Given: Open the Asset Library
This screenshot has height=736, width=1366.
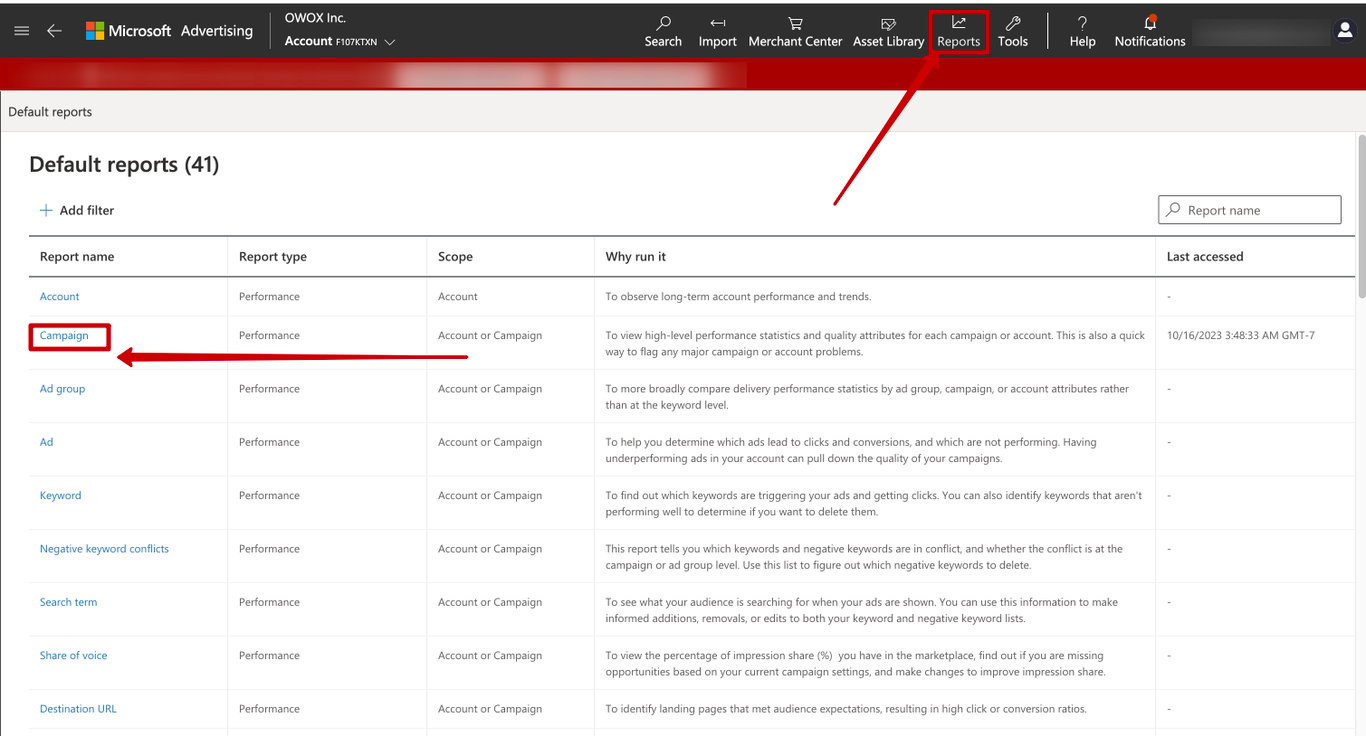Looking at the screenshot, I should [x=888, y=31].
